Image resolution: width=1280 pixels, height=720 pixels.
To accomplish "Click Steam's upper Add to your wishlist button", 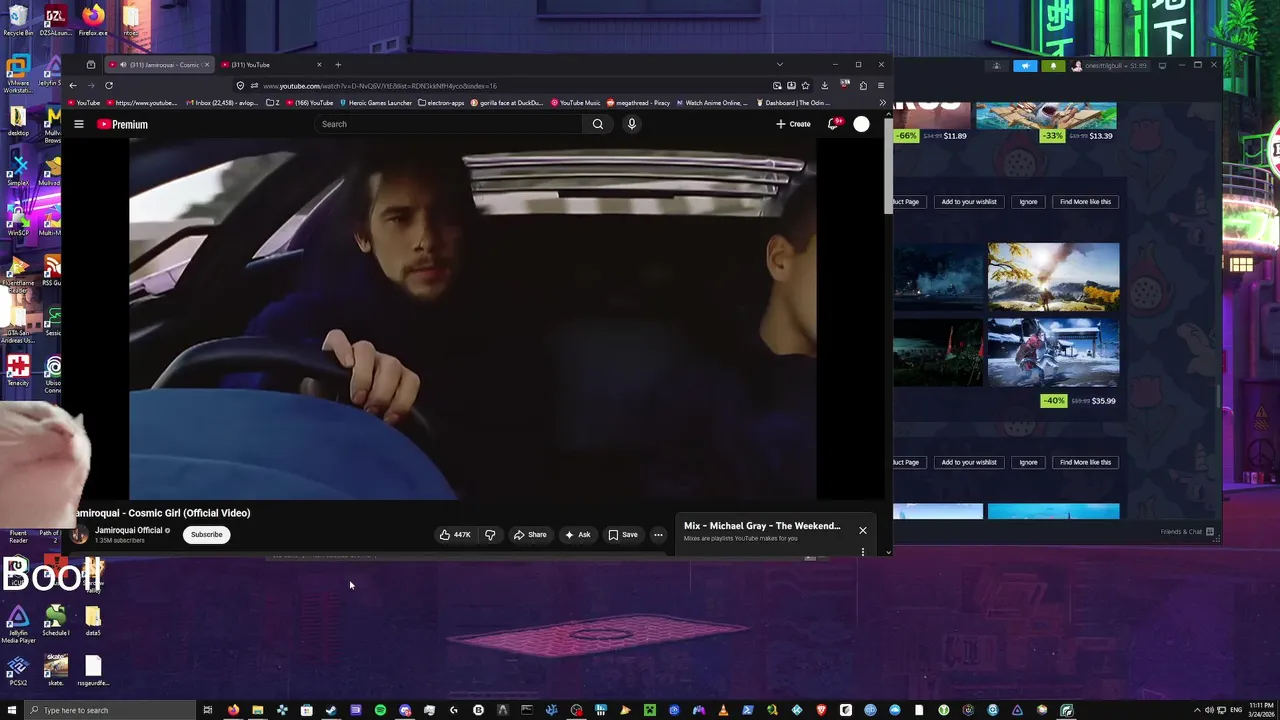I will tap(969, 202).
